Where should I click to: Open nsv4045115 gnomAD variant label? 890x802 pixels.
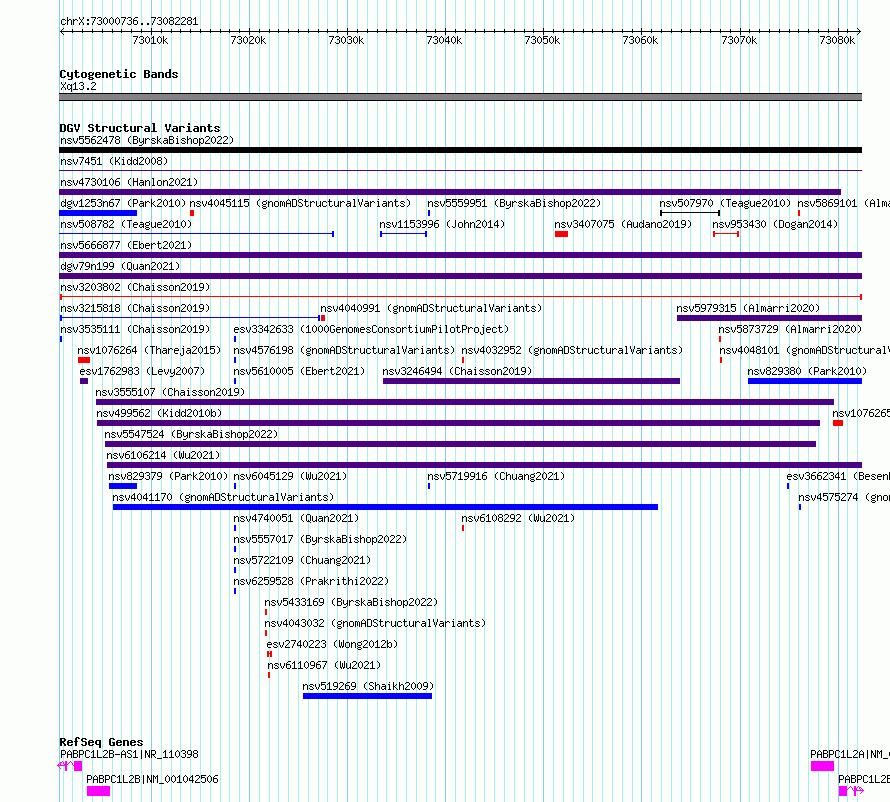click(x=300, y=203)
